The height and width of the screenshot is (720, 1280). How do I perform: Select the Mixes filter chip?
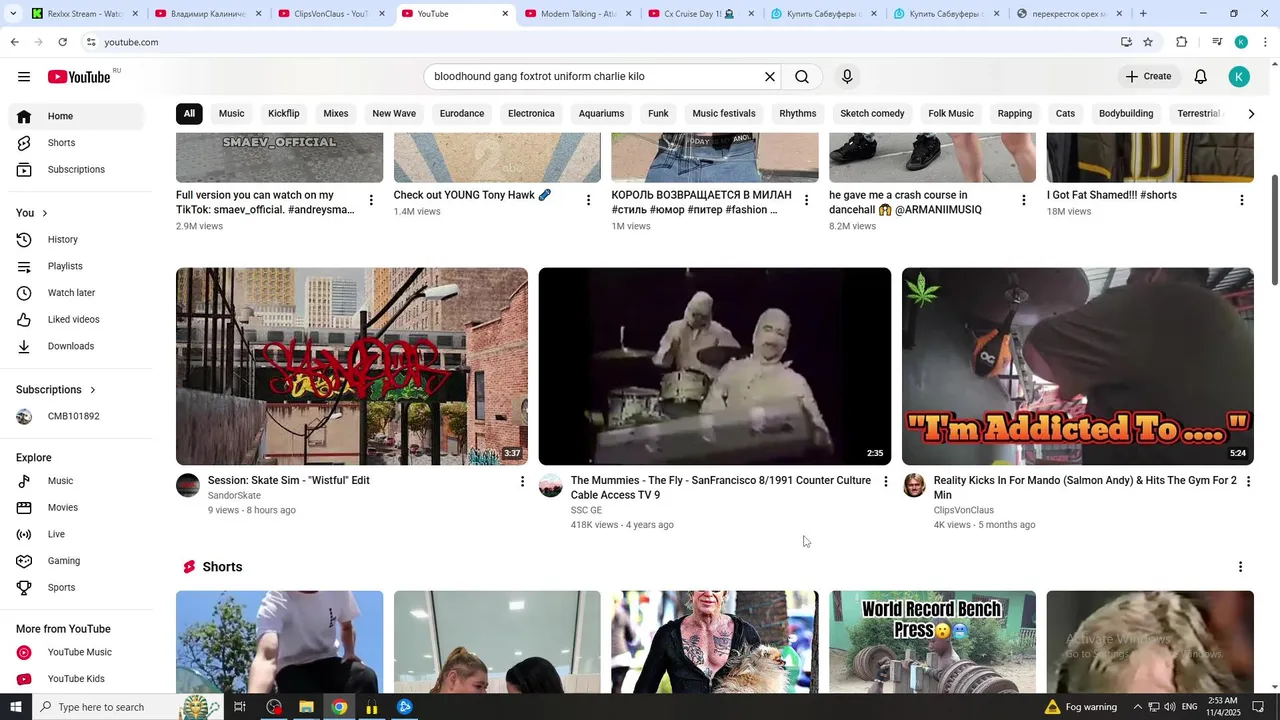click(336, 114)
